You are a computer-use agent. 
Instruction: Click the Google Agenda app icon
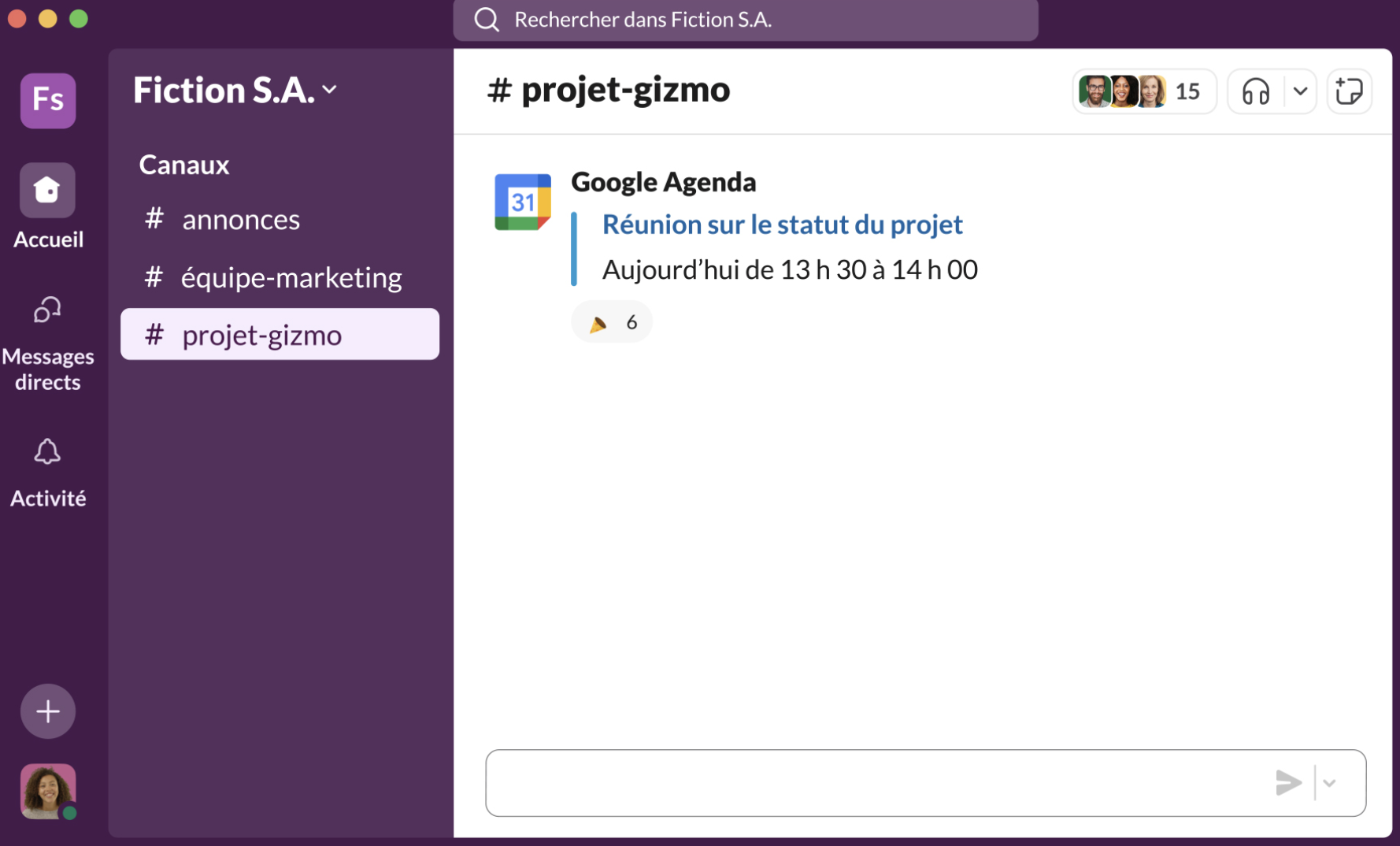tap(523, 202)
